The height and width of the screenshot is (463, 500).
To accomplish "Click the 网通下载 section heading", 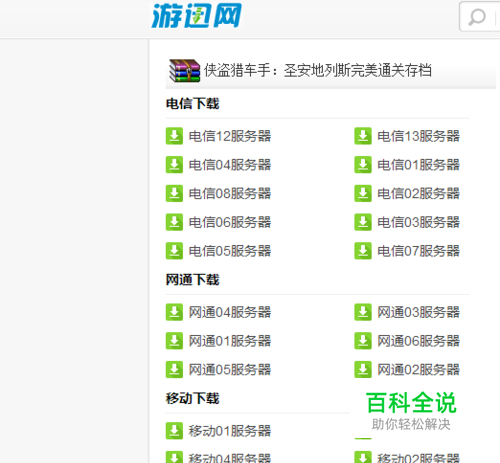I will pos(193,280).
